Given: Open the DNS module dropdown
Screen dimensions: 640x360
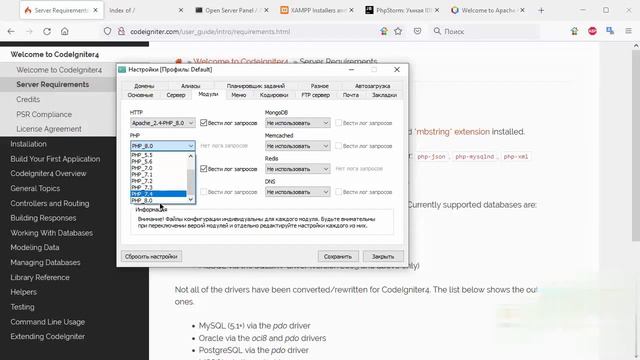Looking at the screenshot, I should pos(297,192).
